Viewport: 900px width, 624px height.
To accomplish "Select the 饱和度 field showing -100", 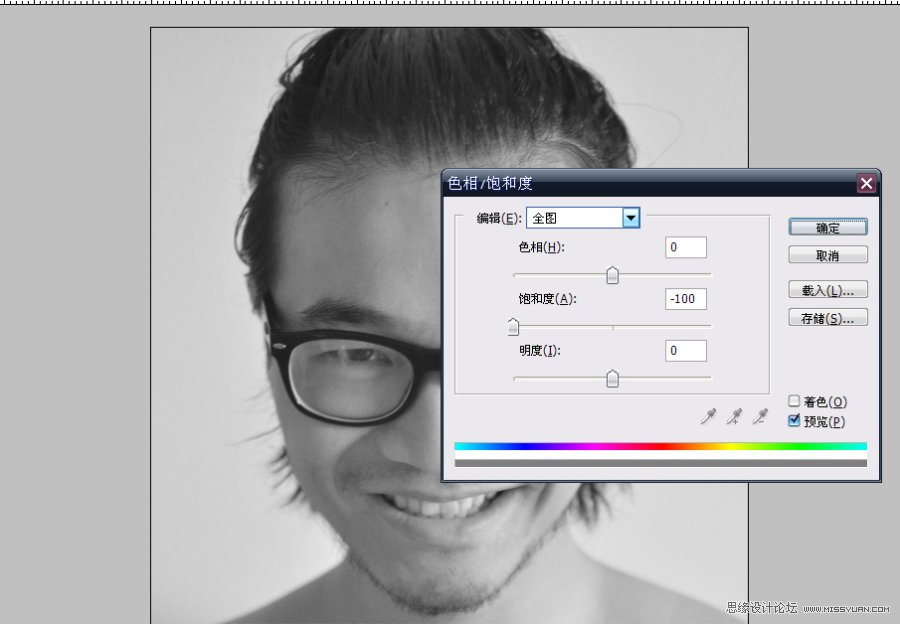I will [685, 298].
